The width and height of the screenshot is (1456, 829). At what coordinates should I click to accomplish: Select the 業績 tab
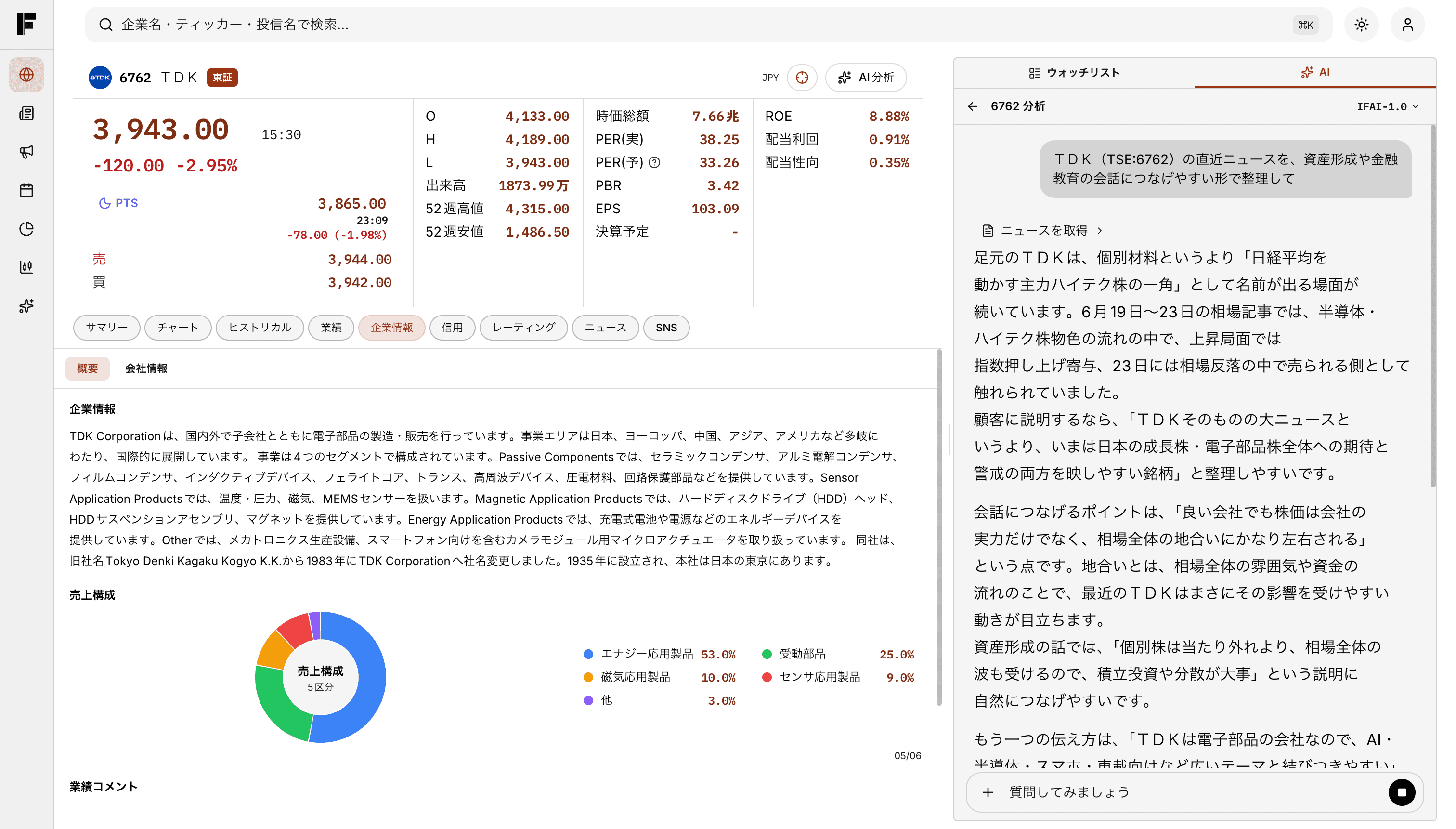pyautogui.click(x=331, y=328)
